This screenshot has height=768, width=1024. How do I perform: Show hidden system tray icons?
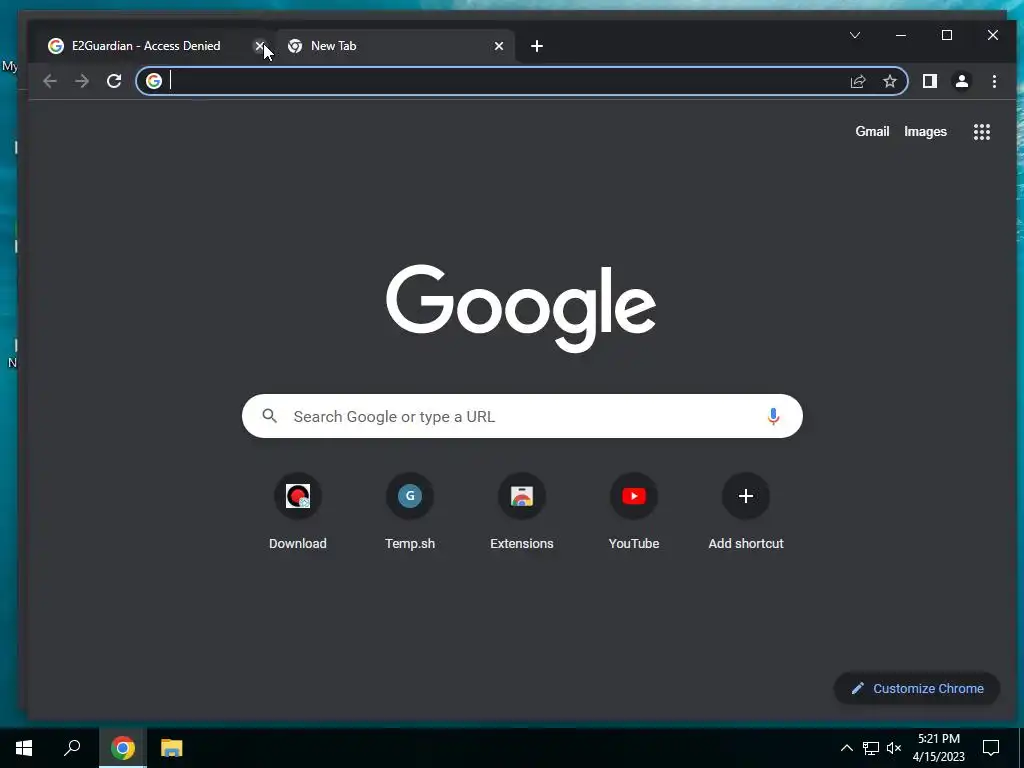[x=846, y=748]
